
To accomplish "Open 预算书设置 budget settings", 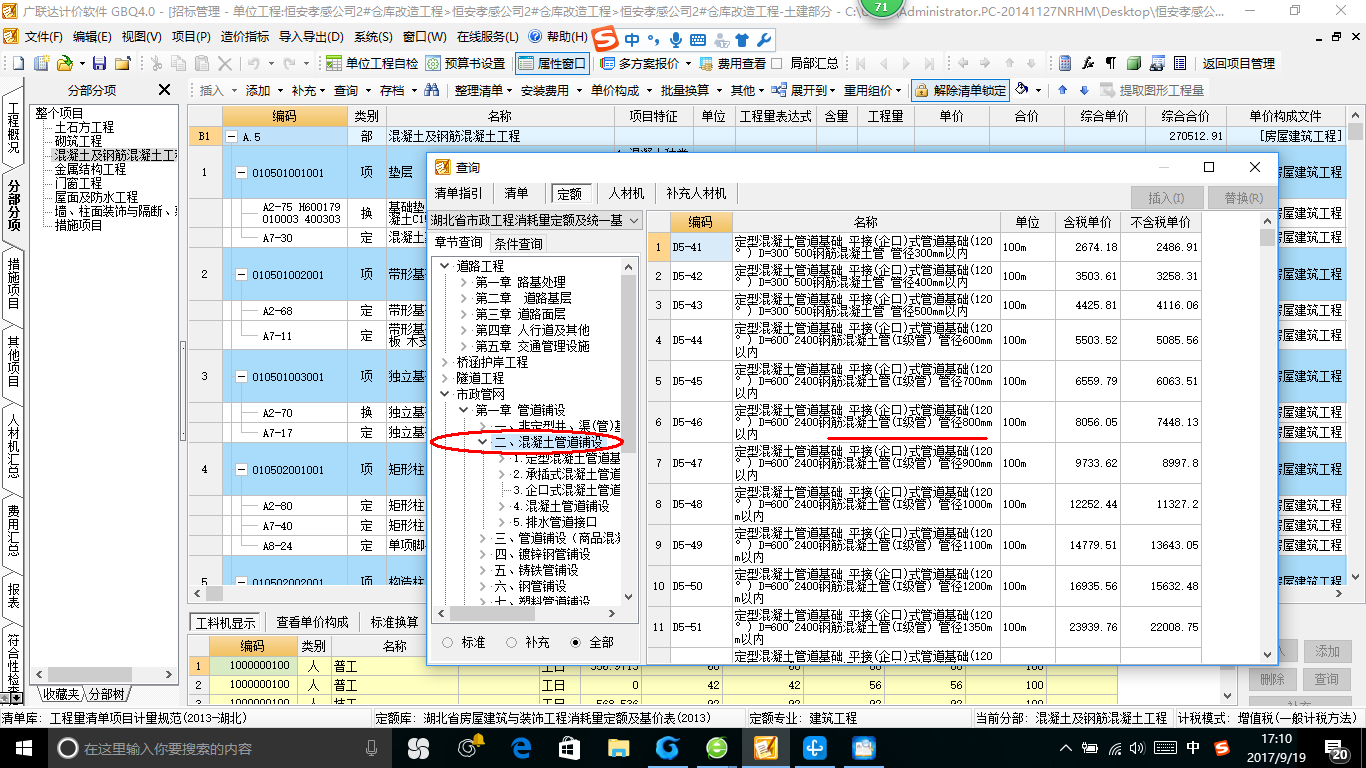I will pos(465,63).
